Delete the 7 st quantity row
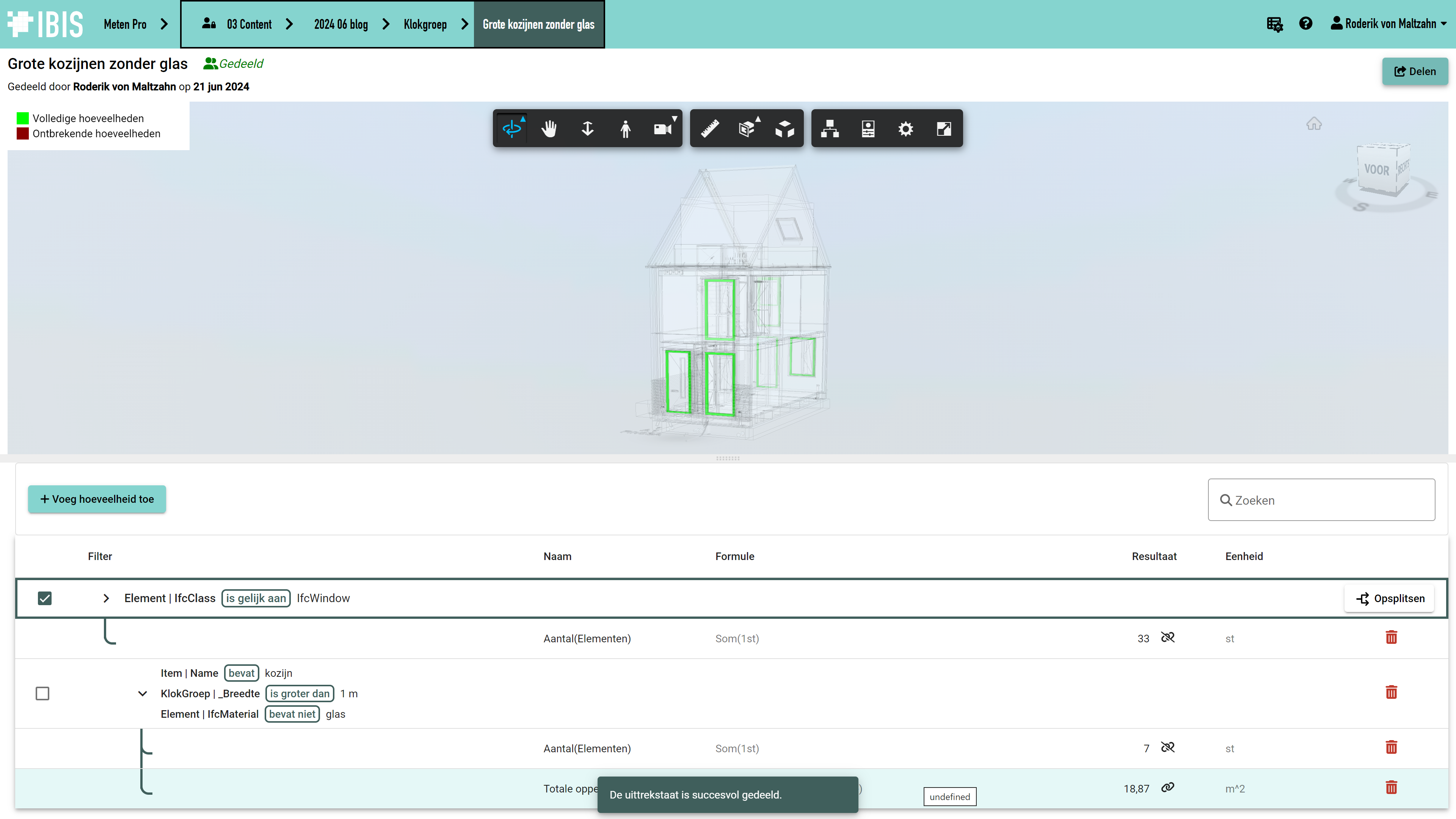The image size is (1456, 819). [x=1391, y=747]
